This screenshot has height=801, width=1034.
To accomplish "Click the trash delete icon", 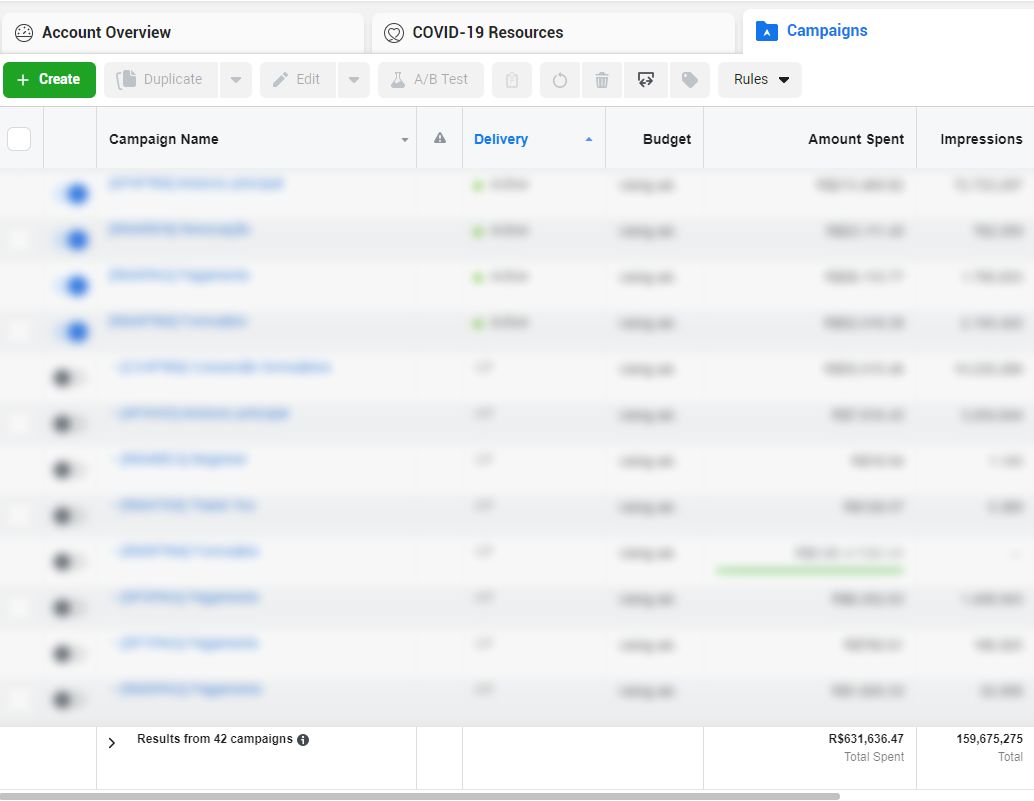I will [602, 80].
